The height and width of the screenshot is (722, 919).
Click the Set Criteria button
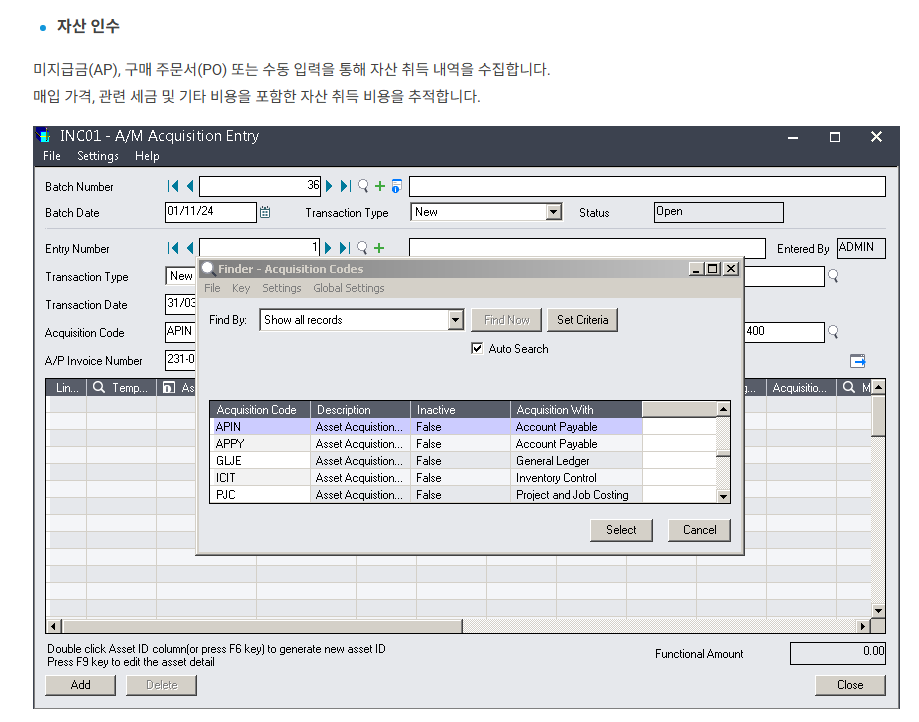point(582,320)
